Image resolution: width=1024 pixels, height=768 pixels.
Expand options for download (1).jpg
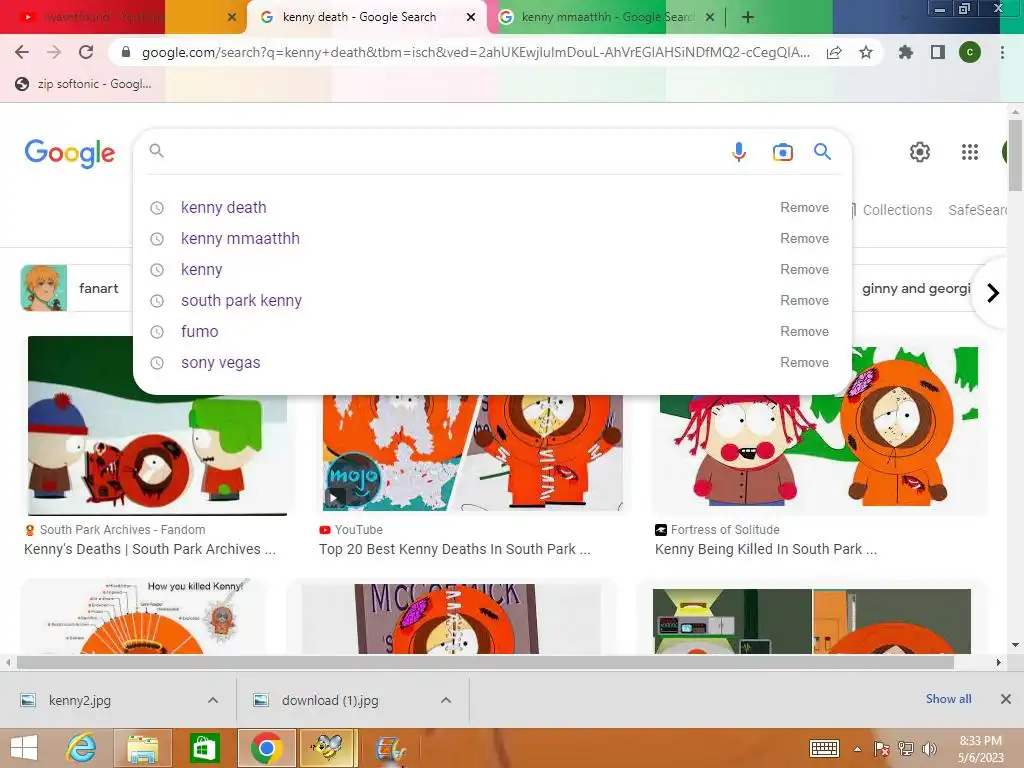446,700
